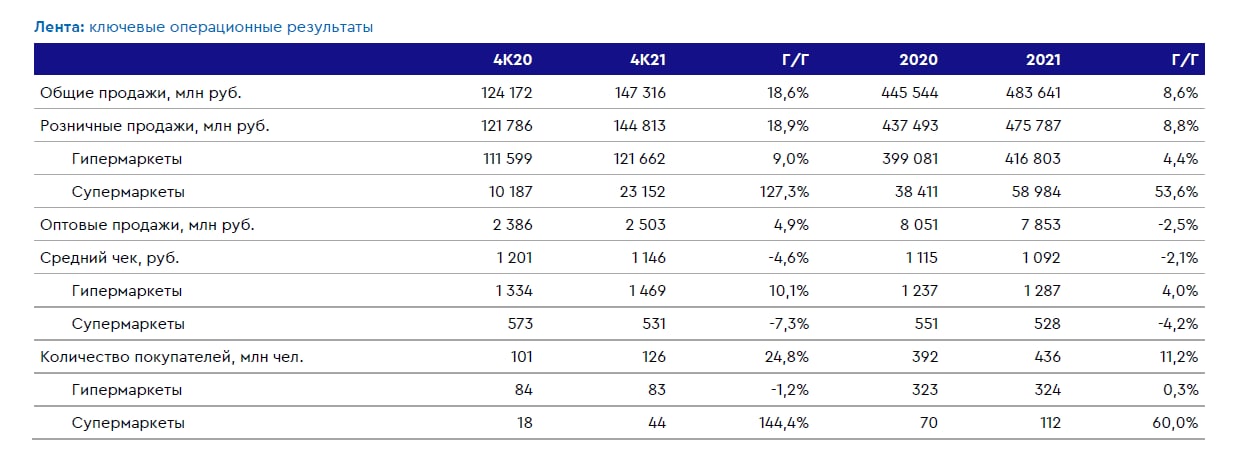Select the 'Общие продажи, млн руб.' row label
This screenshot has width=1259, height=467.
click(141, 93)
